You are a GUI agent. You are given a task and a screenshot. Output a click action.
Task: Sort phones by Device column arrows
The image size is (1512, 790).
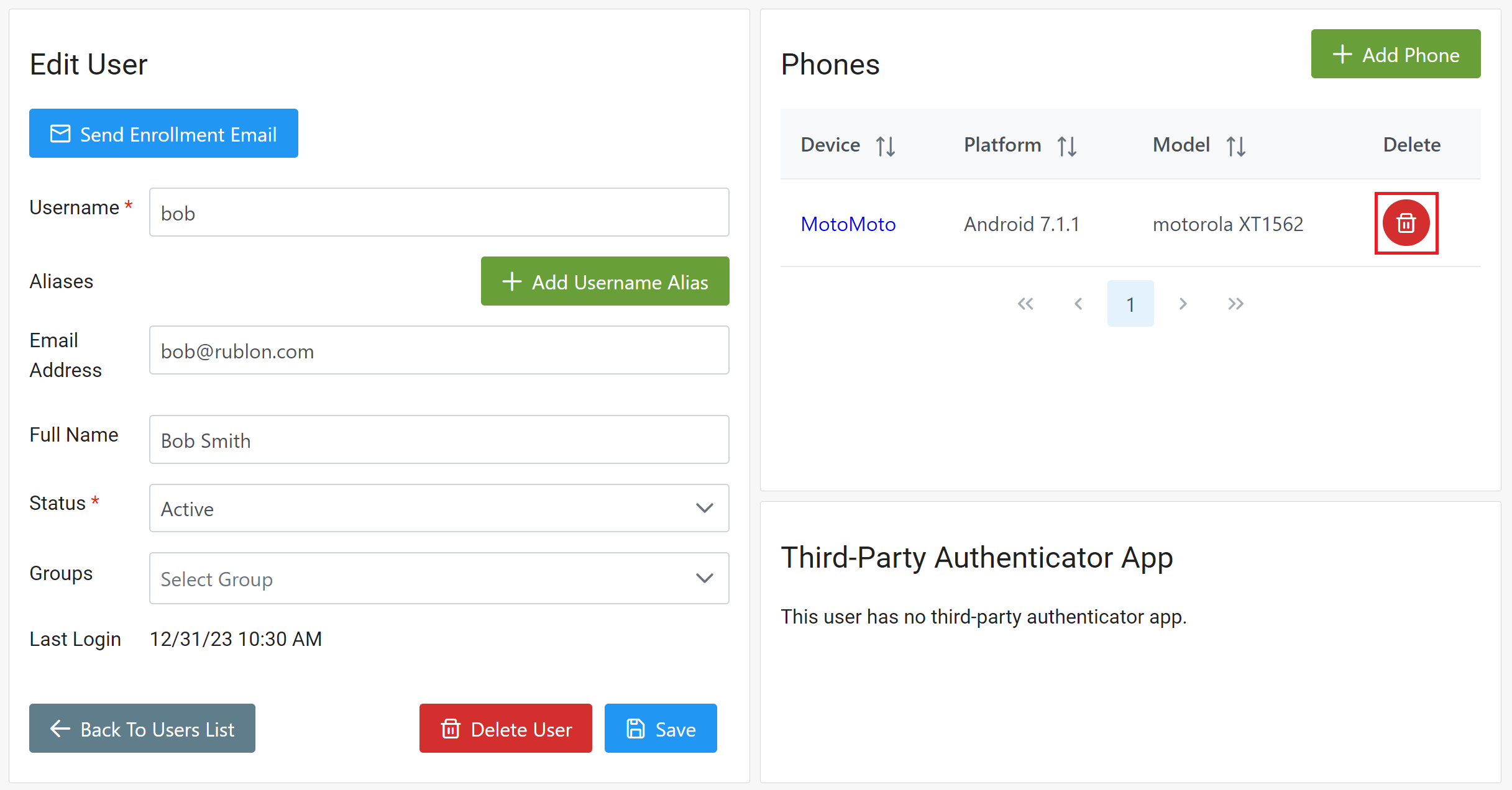pos(885,146)
